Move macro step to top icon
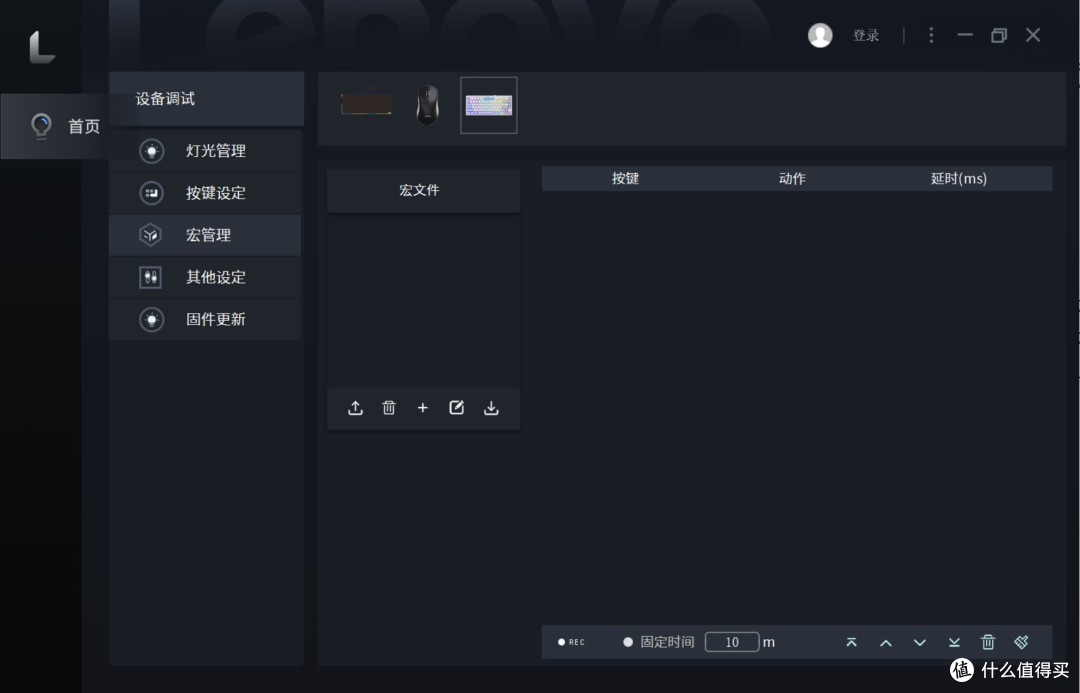1080x693 pixels. click(x=851, y=642)
